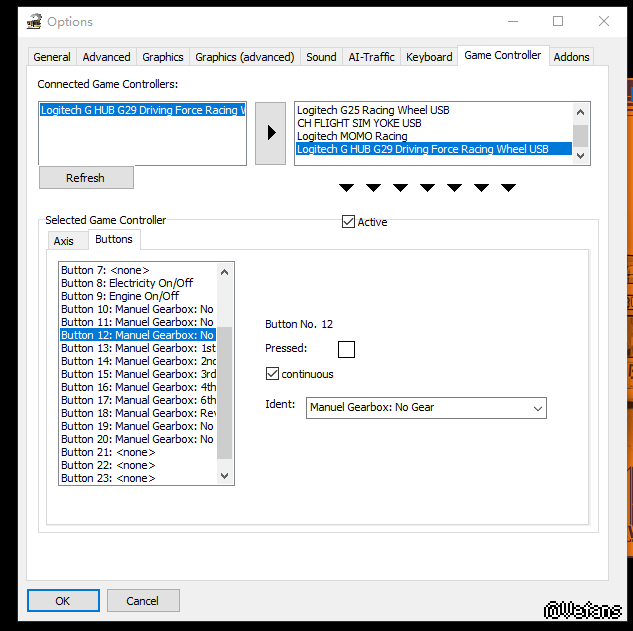Click the right-arrow add controller button
The height and width of the screenshot is (631, 633).
click(270, 133)
